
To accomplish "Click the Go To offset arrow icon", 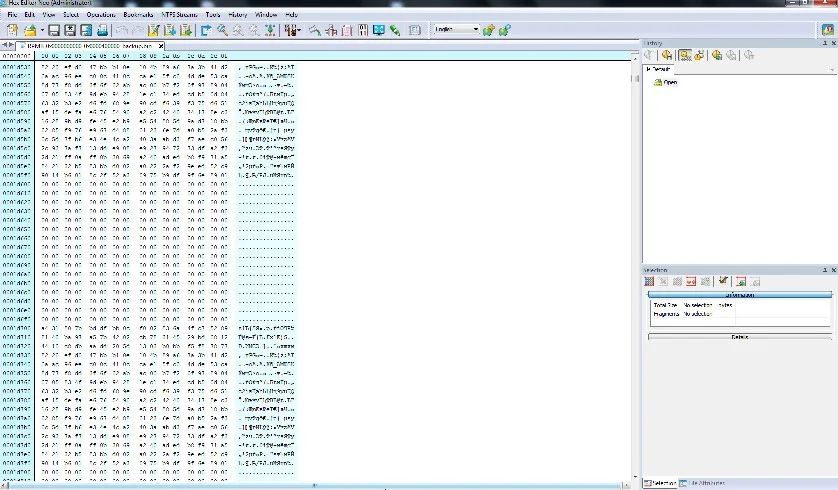I will click(x=206, y=30).
